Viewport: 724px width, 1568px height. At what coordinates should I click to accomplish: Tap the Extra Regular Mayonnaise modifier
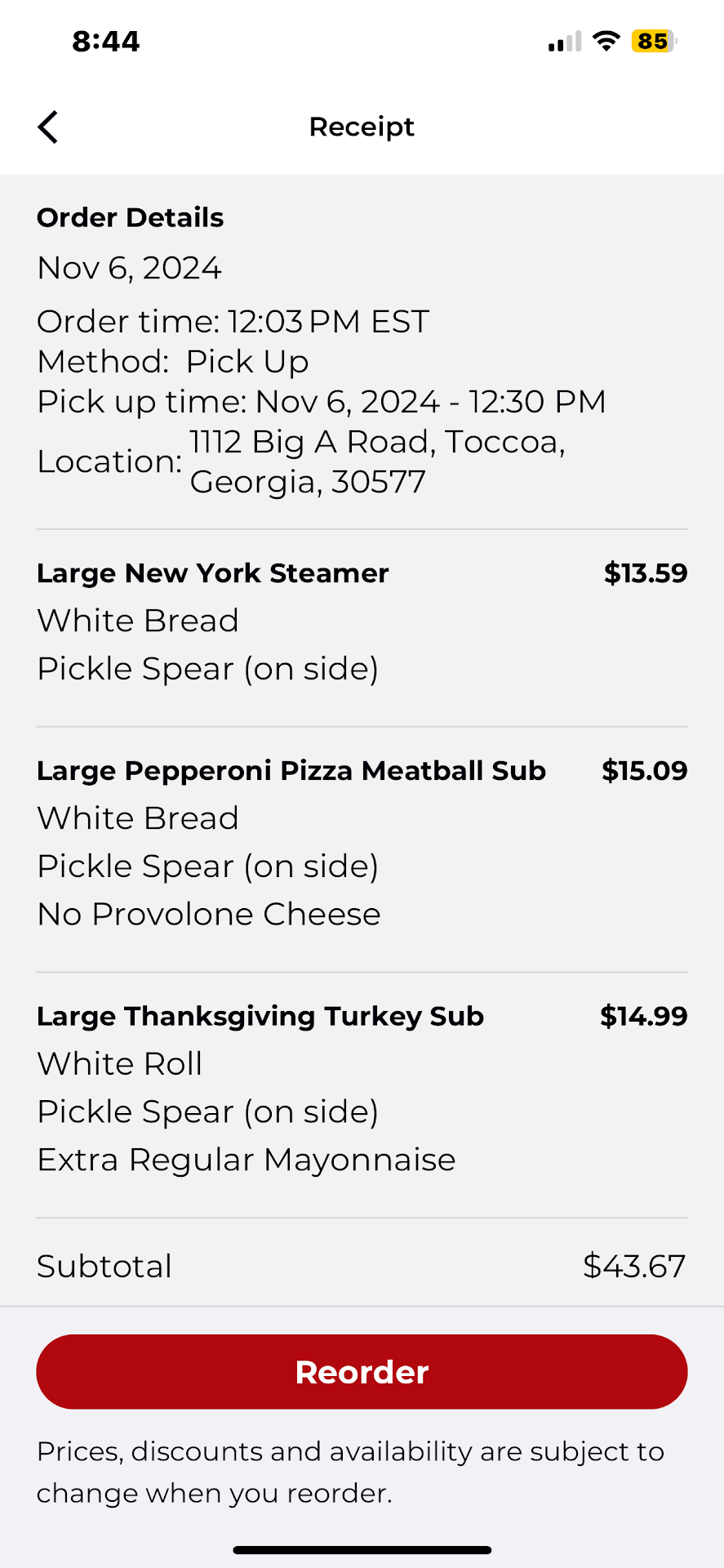pos(247,1160)
